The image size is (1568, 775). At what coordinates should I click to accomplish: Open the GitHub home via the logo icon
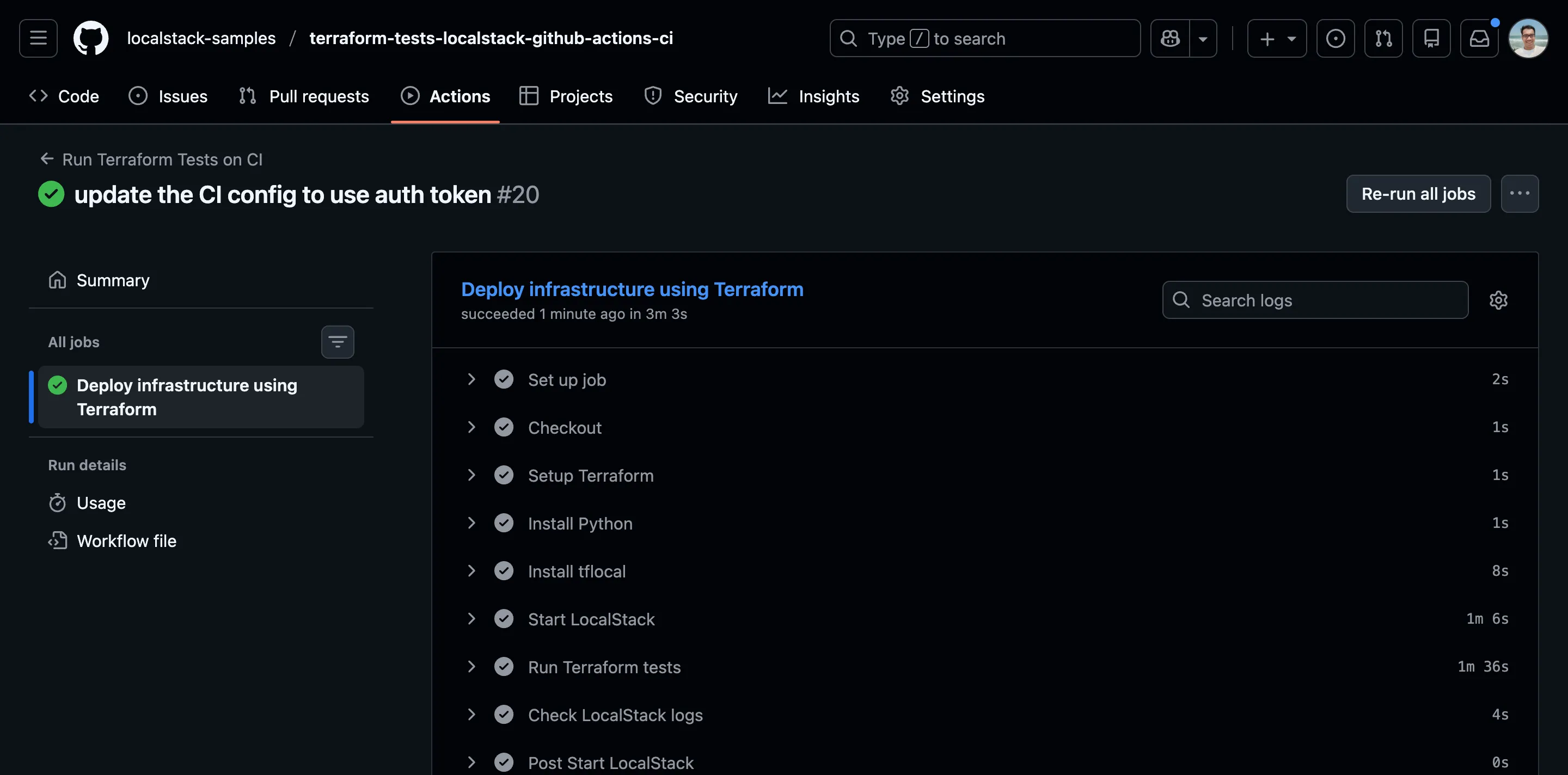pyautogui.click(x=91, y=38)
